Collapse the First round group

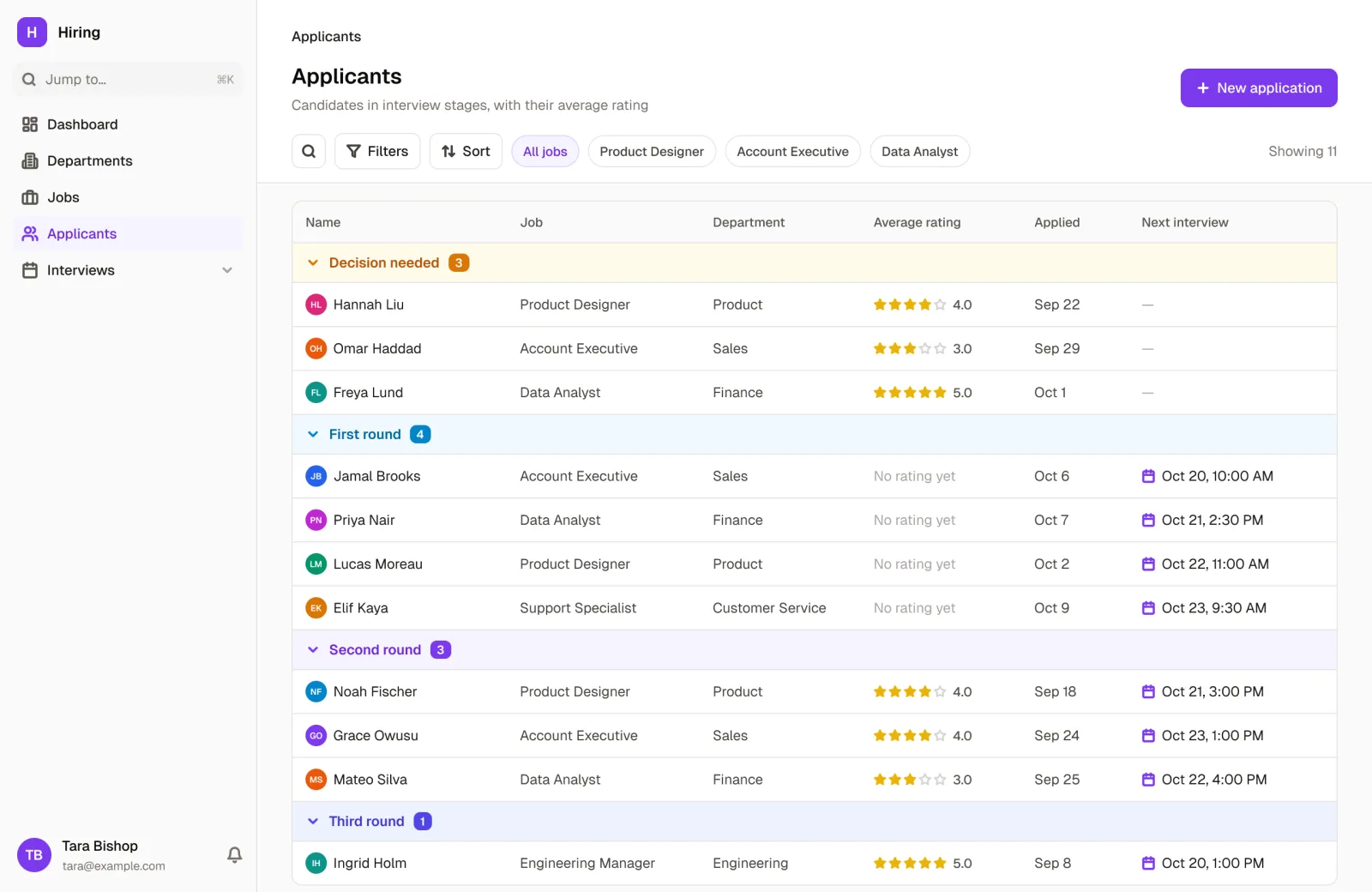[313, 434]
